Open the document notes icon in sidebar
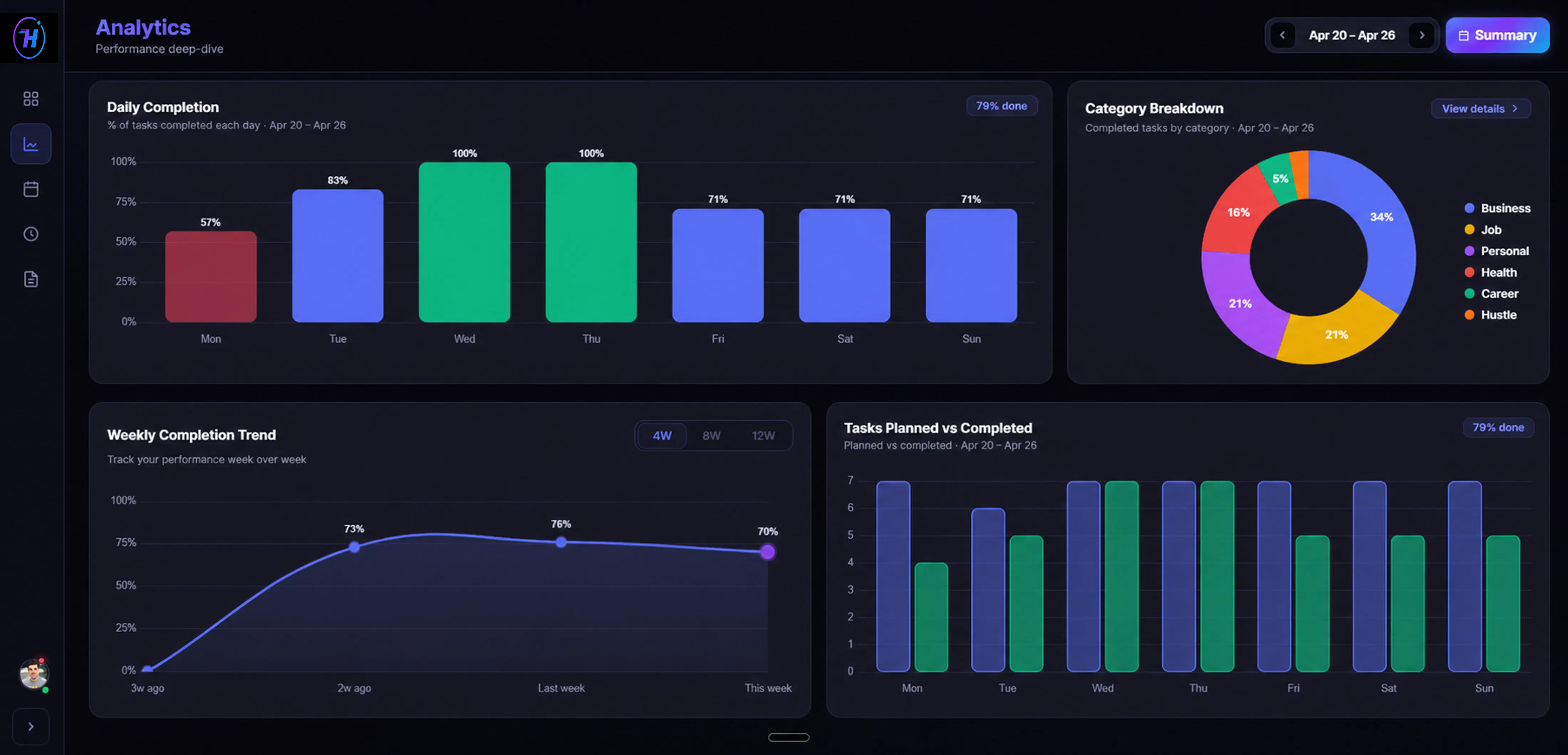 click(x=30, y=279)
